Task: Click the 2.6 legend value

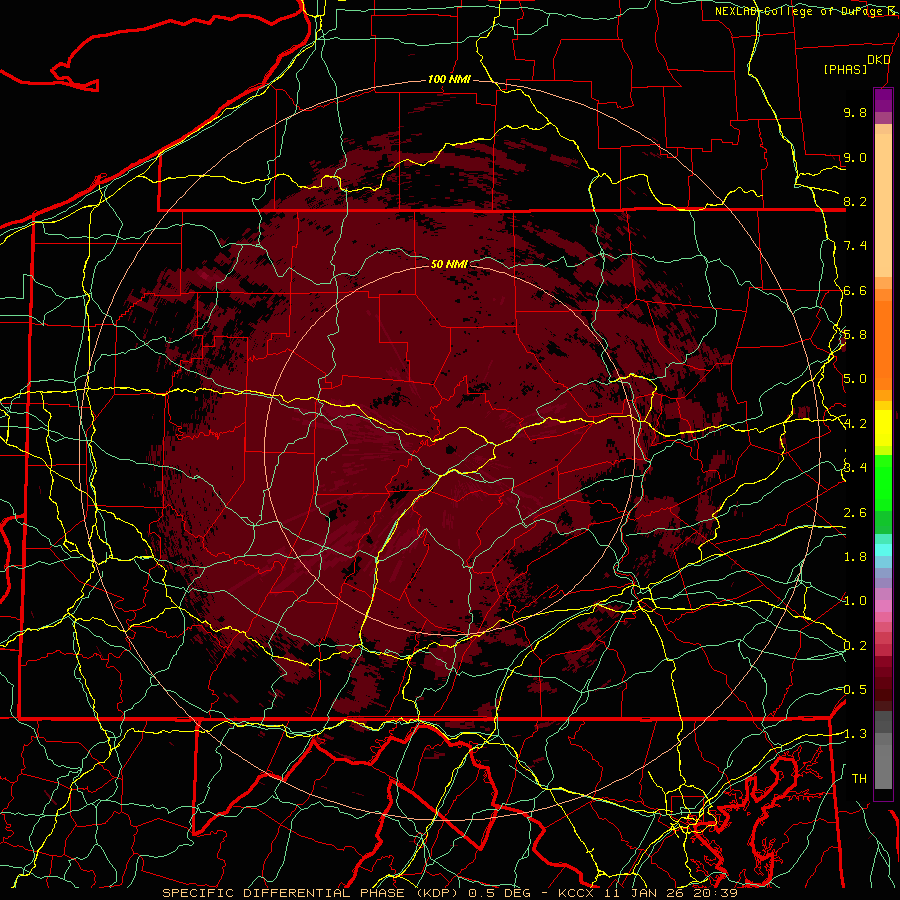Action: (855, 513)
